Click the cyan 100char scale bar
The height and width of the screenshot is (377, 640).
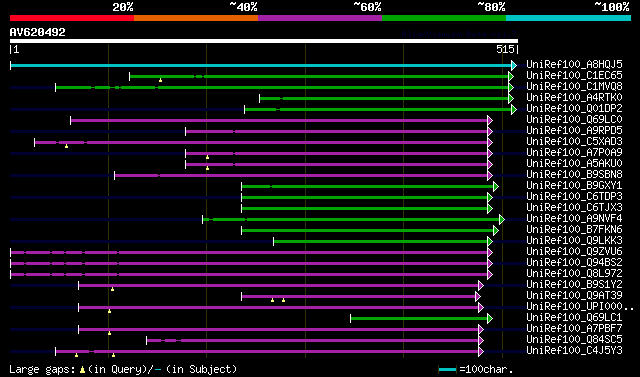tap(447, 370)
